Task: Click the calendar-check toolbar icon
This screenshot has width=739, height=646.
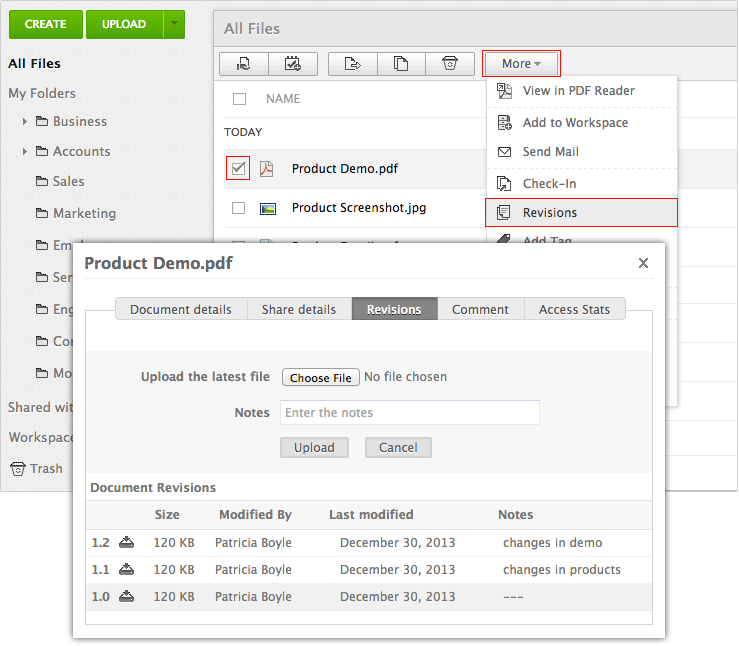Action: [x=293, y=64]
